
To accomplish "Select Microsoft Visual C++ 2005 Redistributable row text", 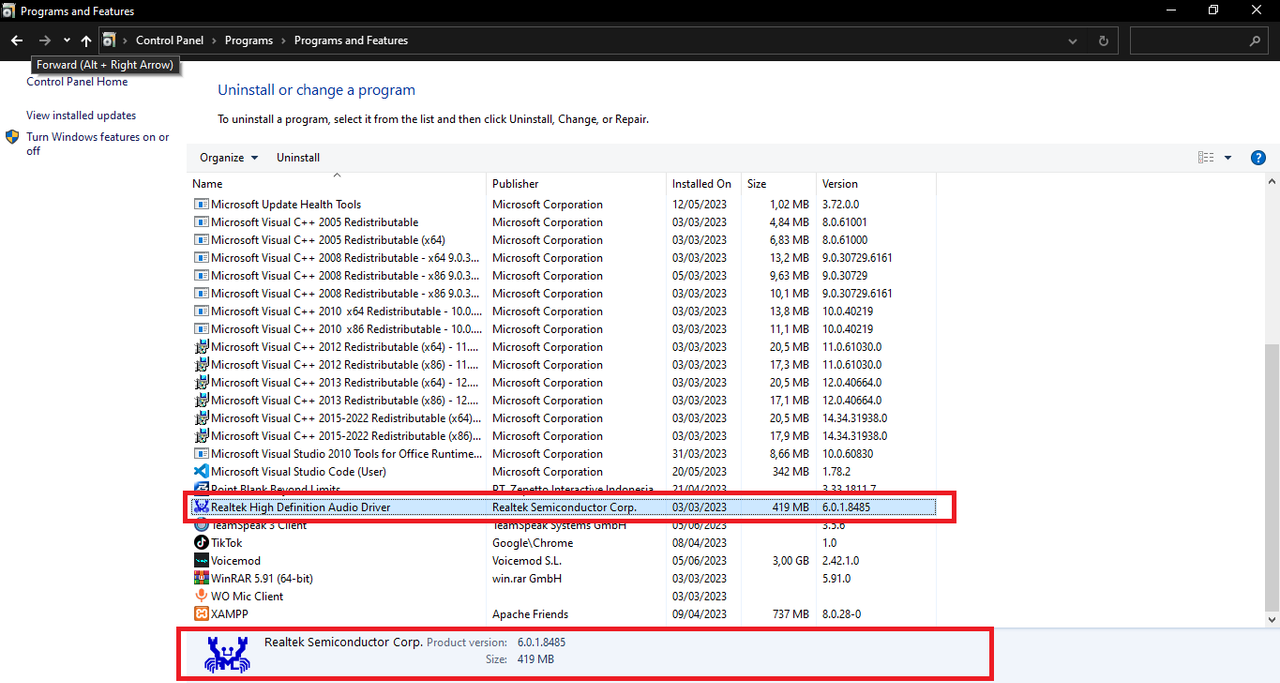I will click(x=315, y=223).
